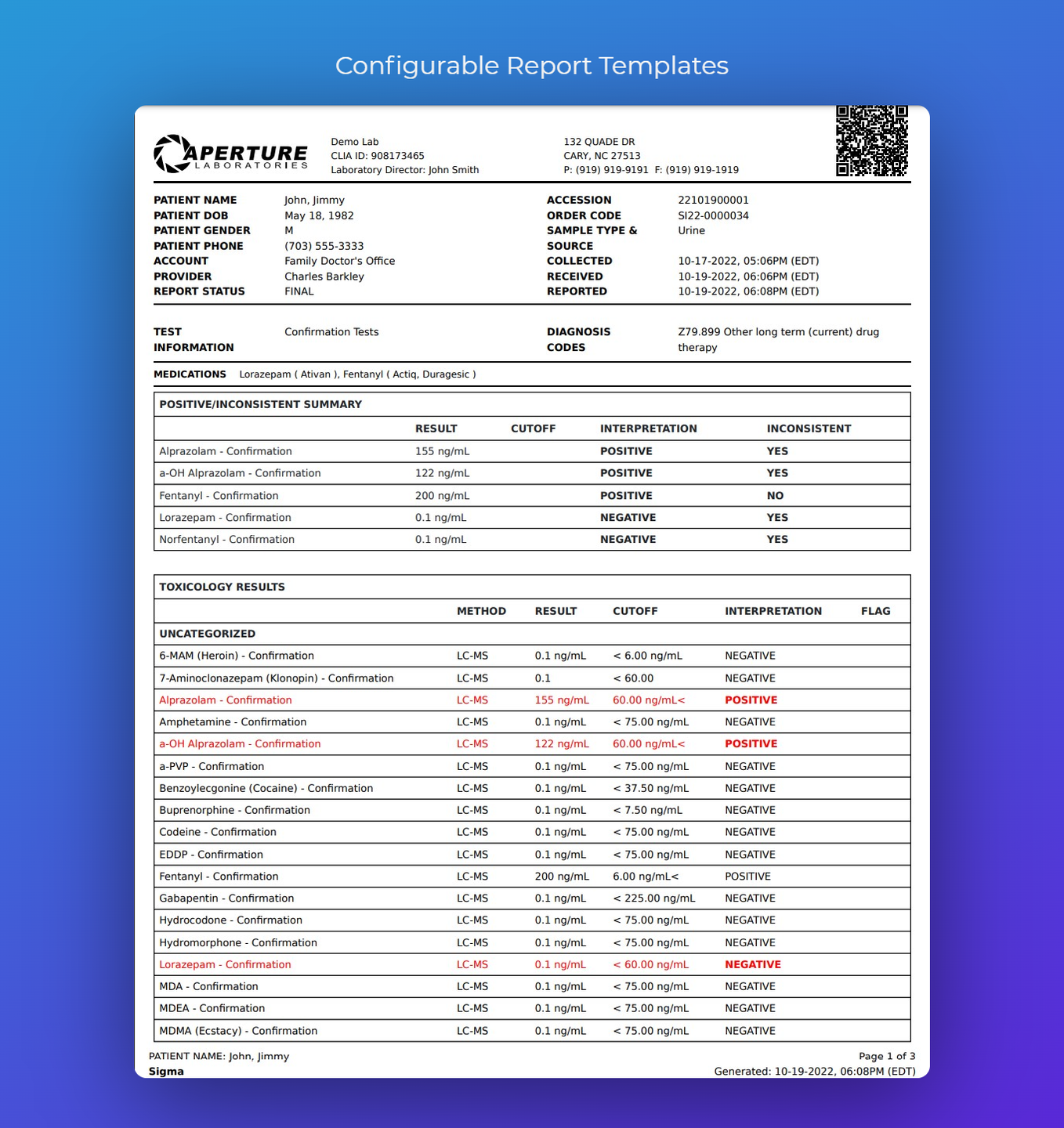Click the a-PVP - Confirmation row

click(x=532, y=766)
